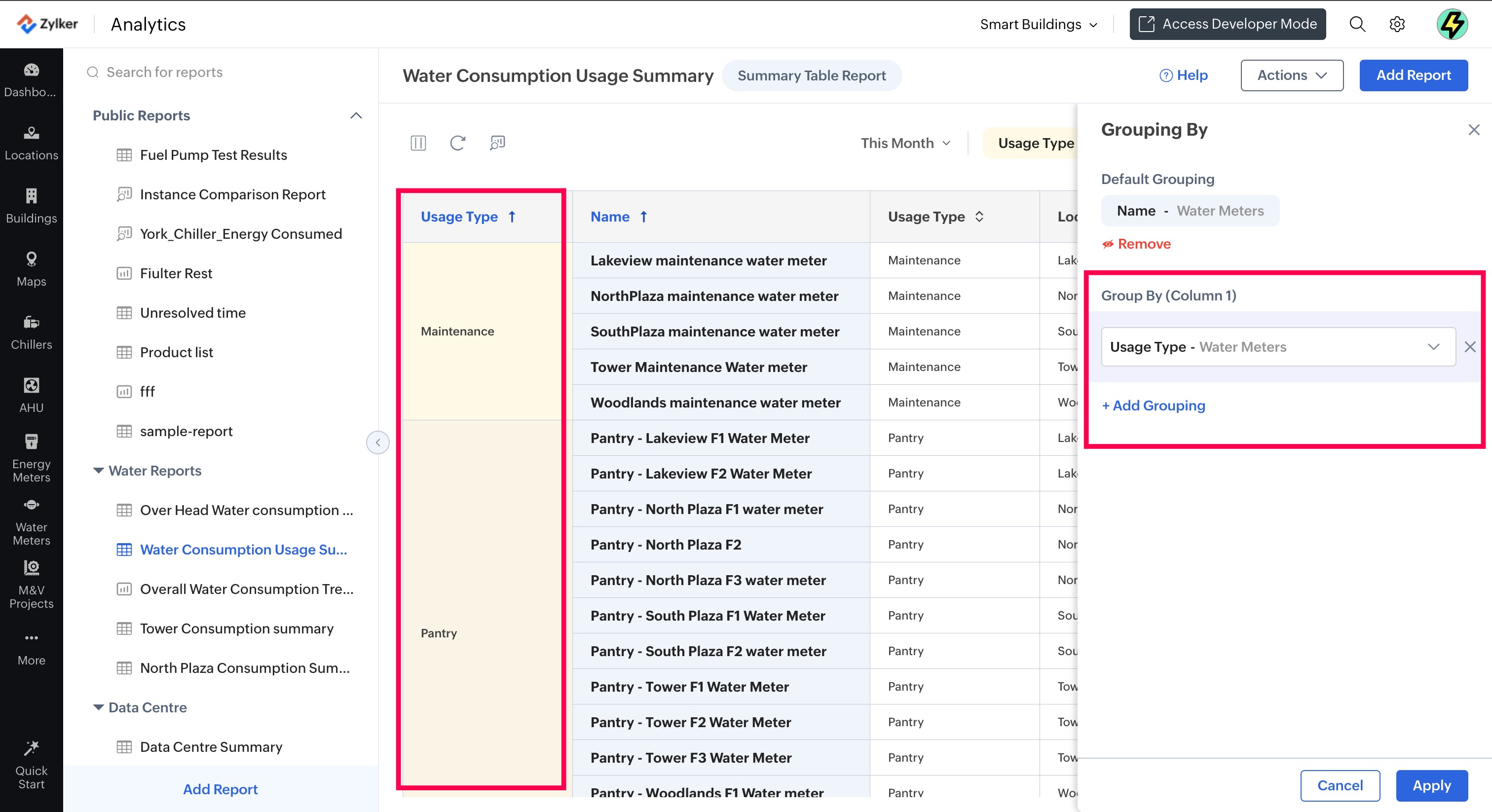Click Apply in Grouping By panel
Viewport: 1492px width, 812px height.
pos(1431,785)
